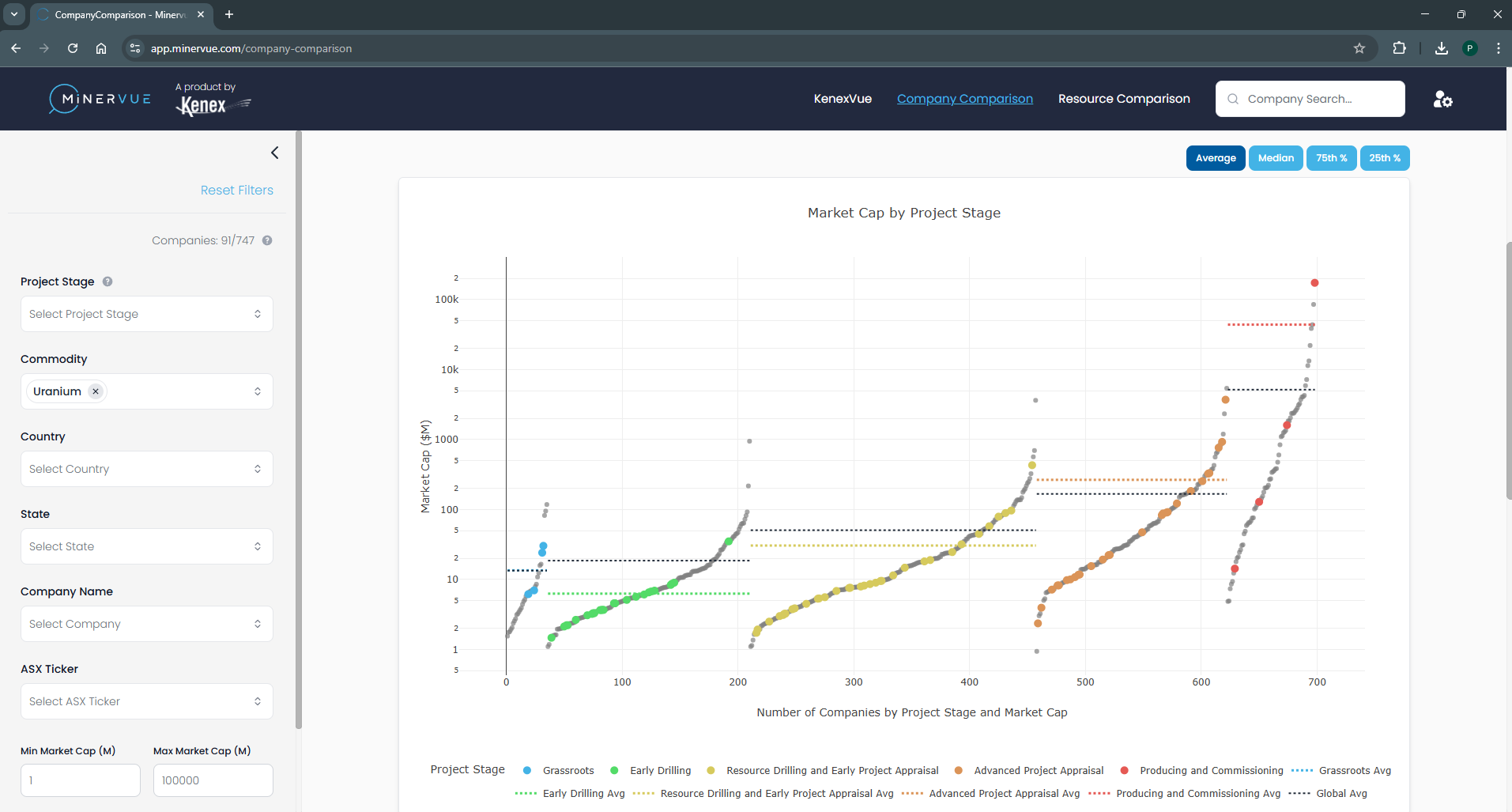
Task: Toggle the 75th % statistic button
Action: 1331,158
